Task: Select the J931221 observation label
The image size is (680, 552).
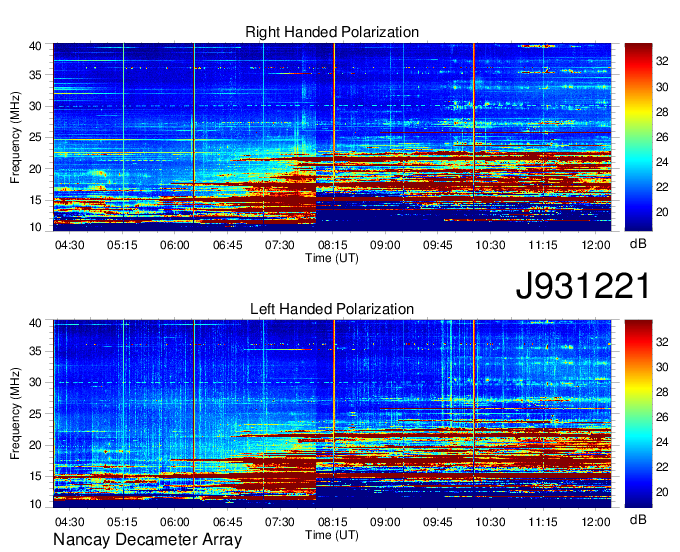Action: pos(583,285)
